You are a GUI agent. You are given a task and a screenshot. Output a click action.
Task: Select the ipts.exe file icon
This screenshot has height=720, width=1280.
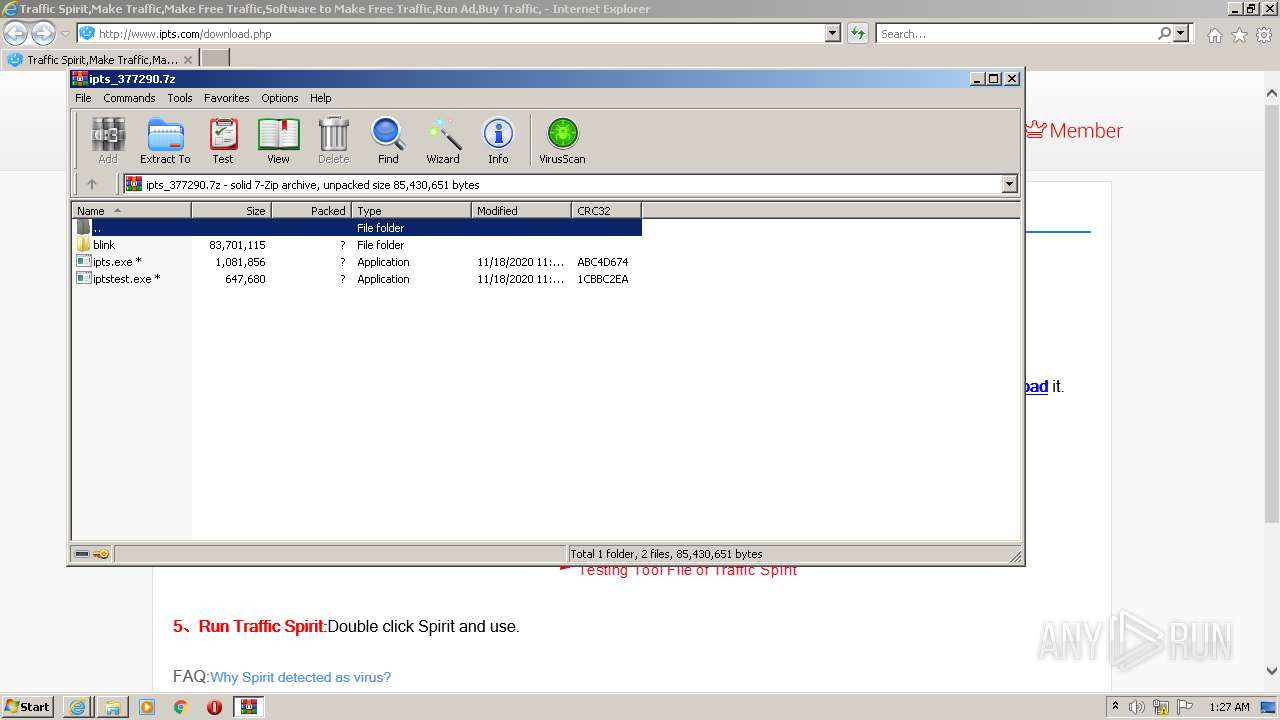pyautogui.click(x=84, y=262)
